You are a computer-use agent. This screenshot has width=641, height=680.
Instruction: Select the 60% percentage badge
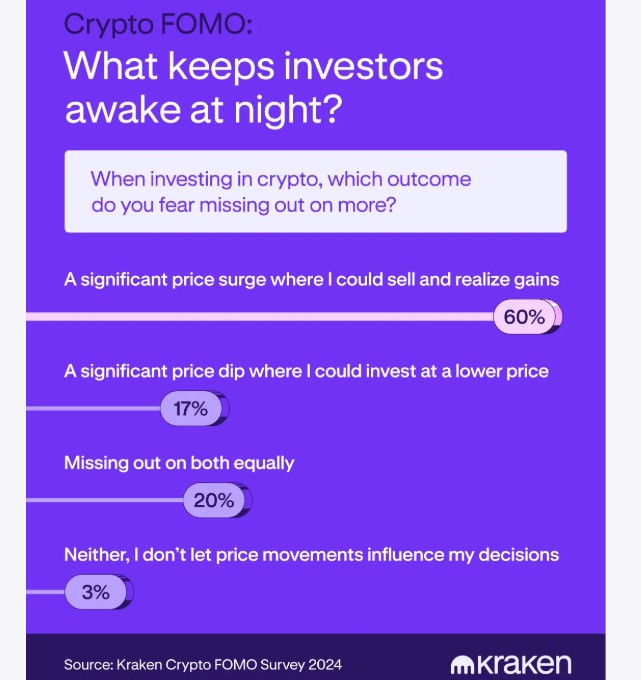525,318
